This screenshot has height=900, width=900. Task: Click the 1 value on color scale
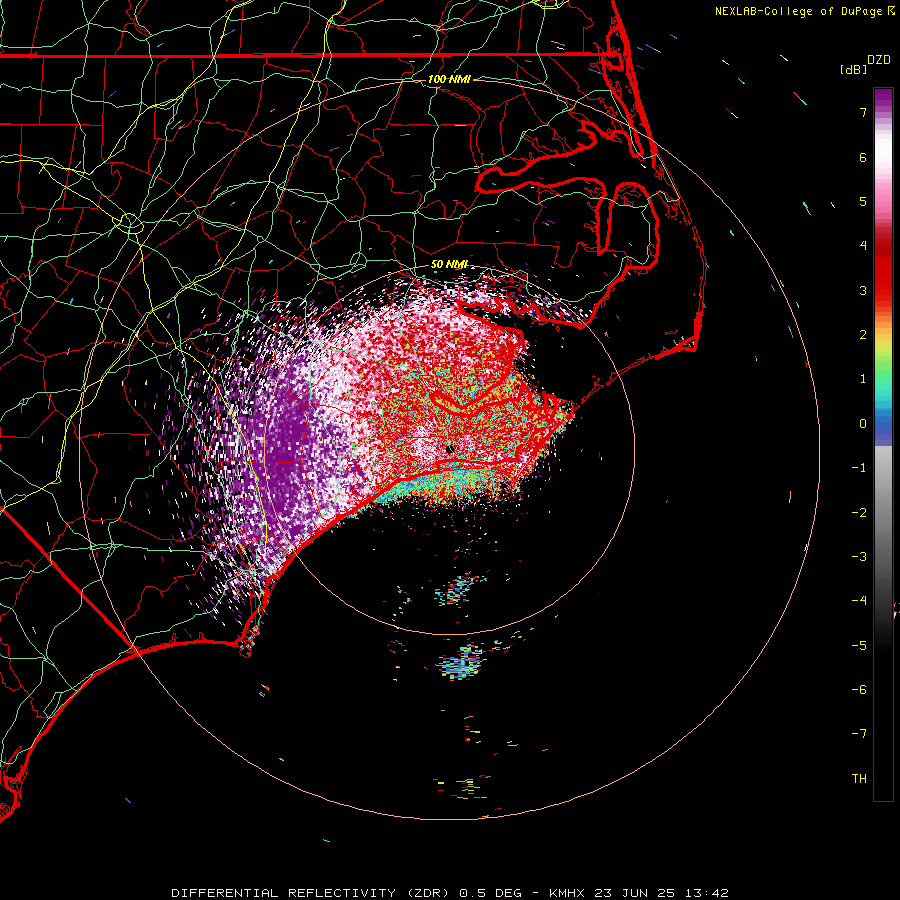(863, 379)
